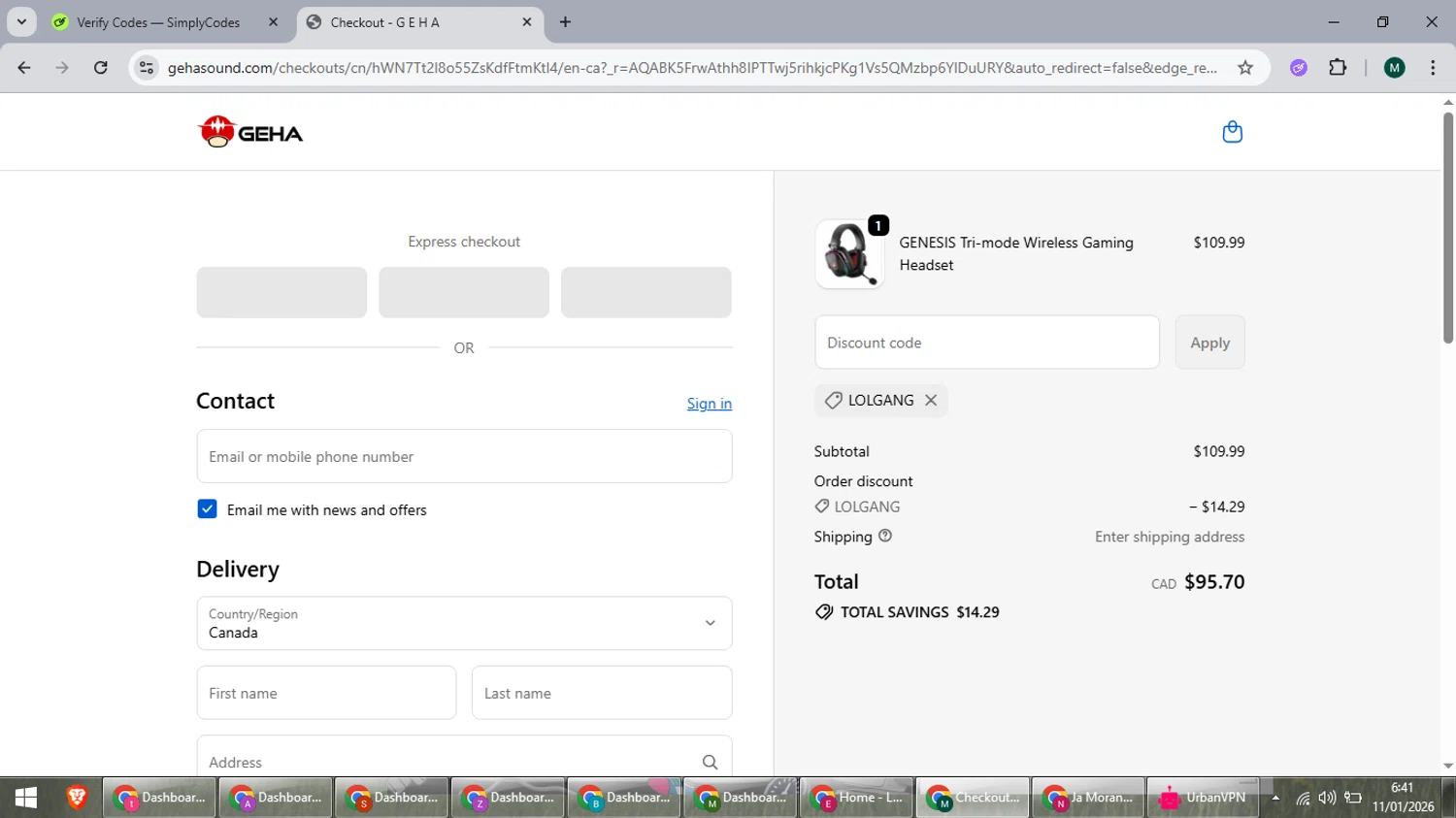Reload the checkout page

point(100,68)
